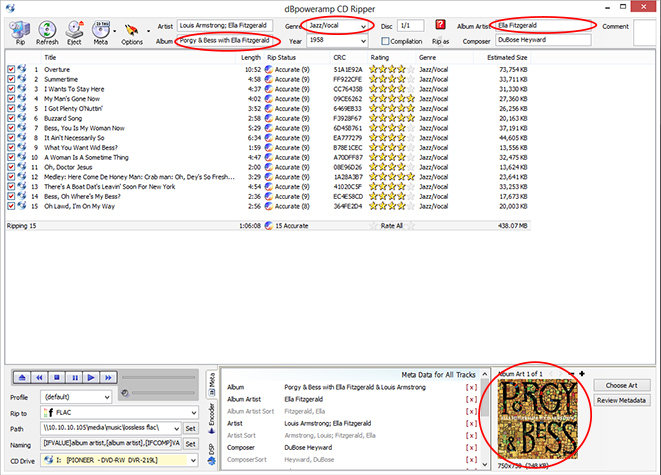This screenshot has width=661, height=475.
Task: Uncheck track 15 Oh Lawd, I'm On My Way
Action: [11, 206]
